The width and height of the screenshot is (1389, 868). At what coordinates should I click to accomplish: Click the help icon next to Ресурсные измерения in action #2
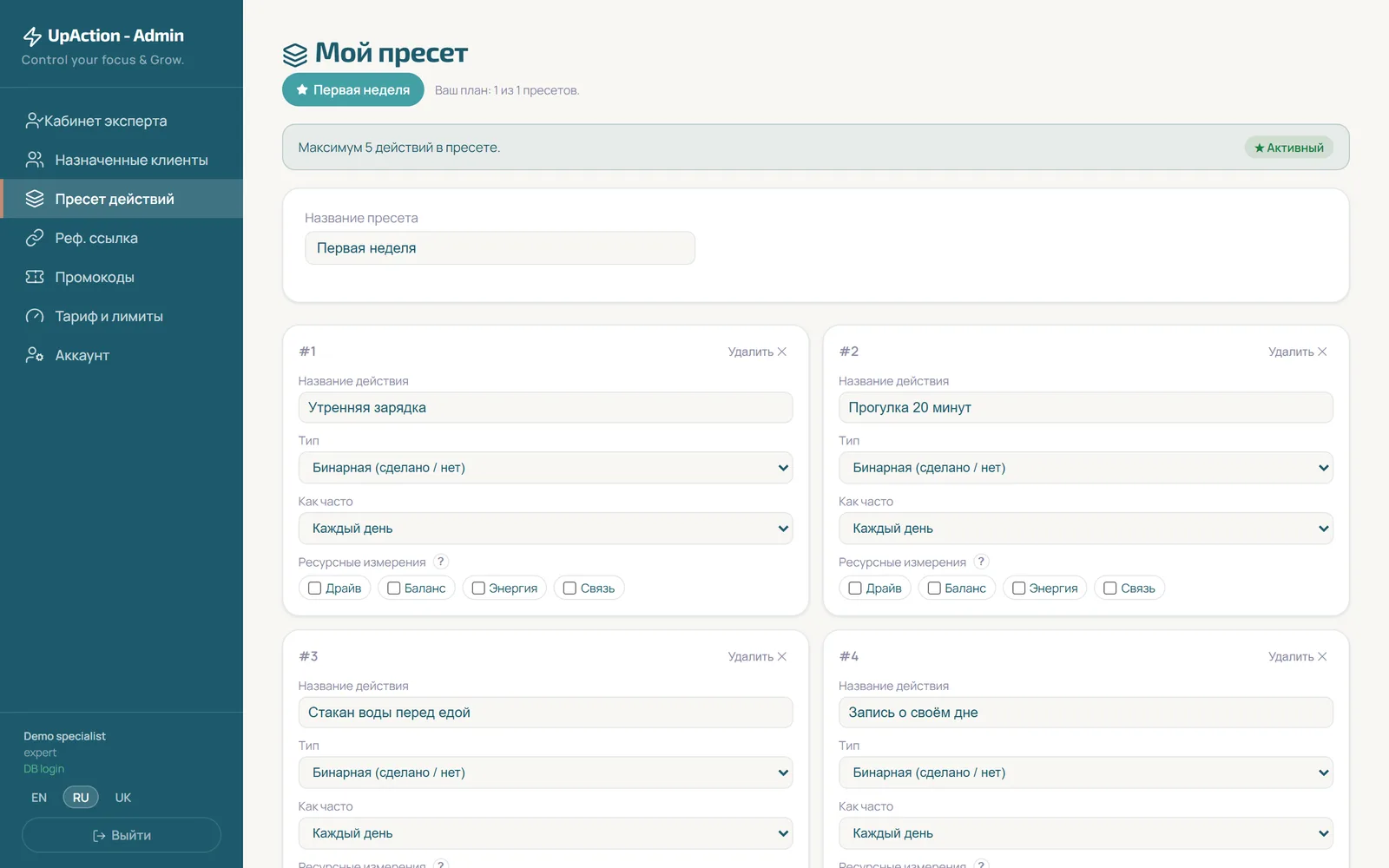[981, 562]
